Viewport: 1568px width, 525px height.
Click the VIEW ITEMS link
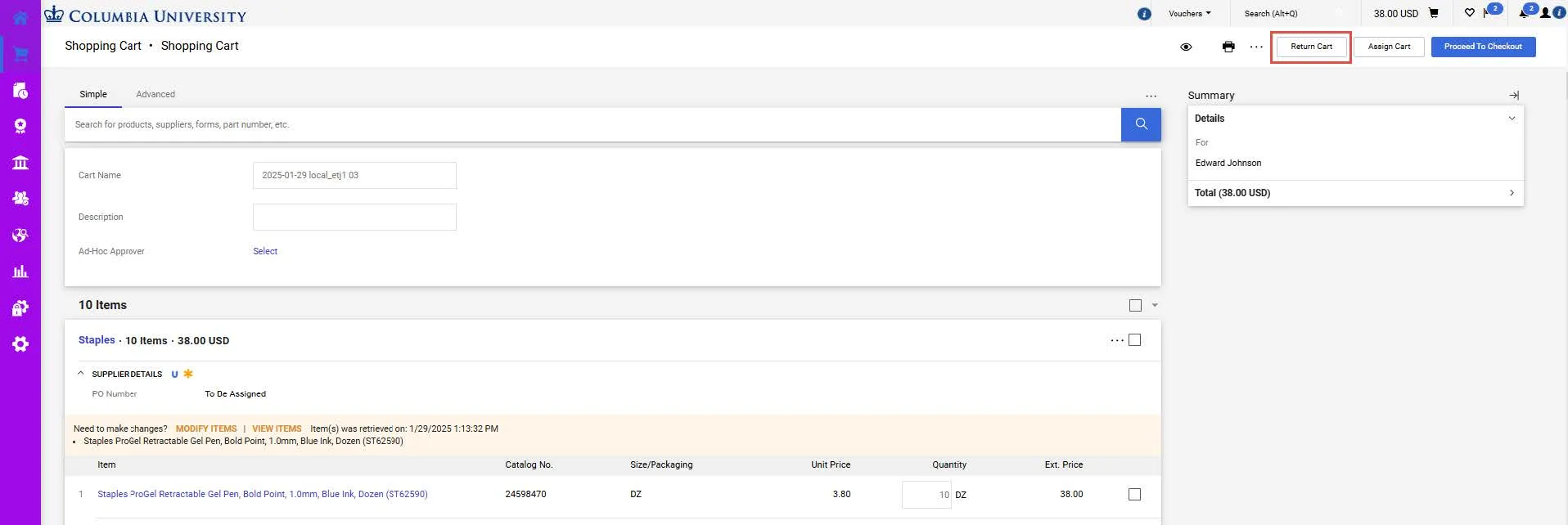click(277, 429)
